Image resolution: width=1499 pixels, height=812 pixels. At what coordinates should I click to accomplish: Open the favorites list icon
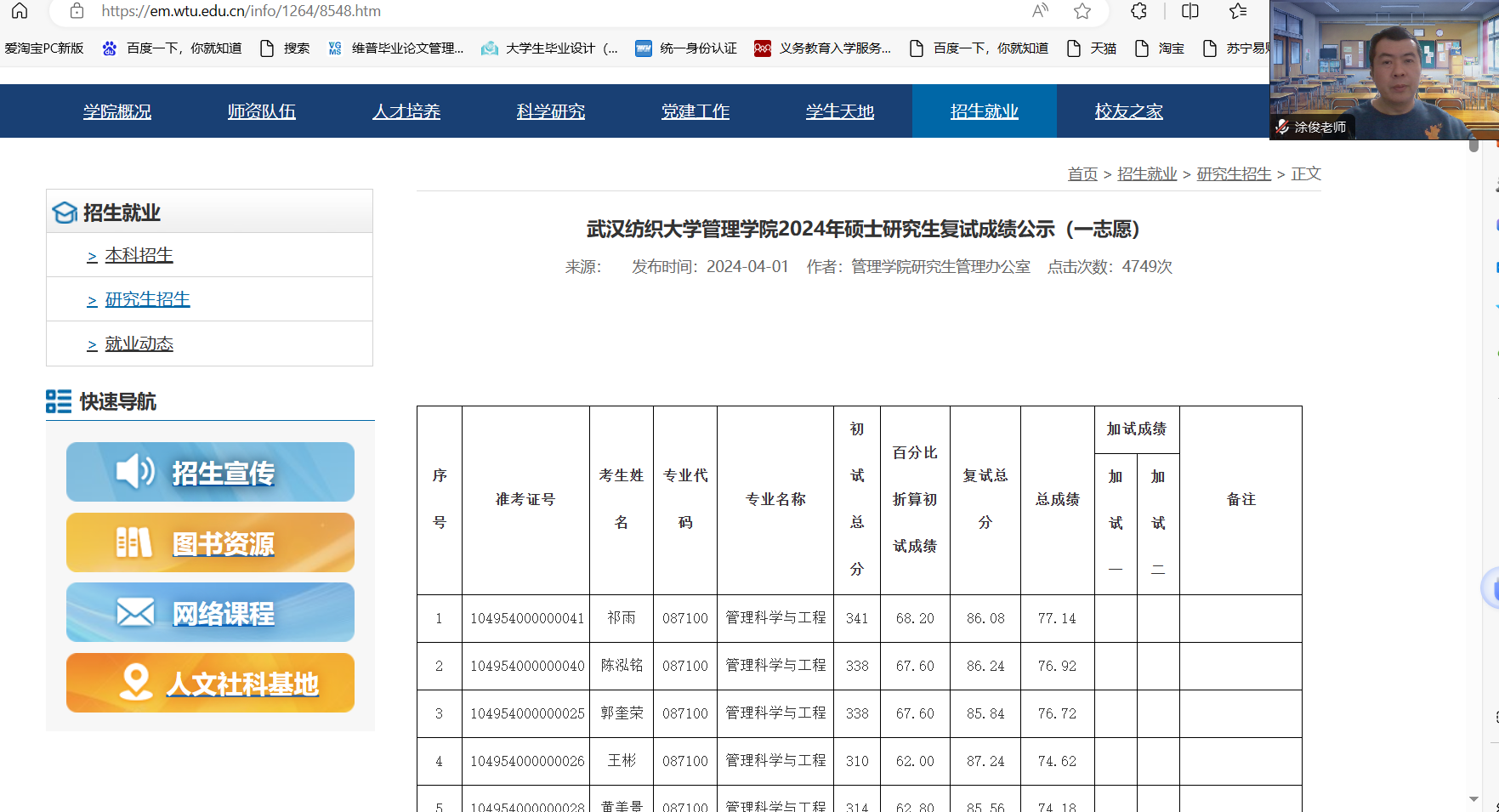pos(1238,11)
